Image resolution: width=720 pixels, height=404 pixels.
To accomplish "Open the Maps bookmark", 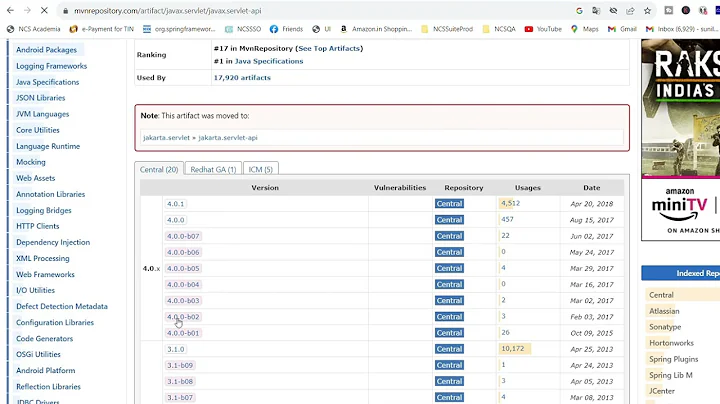I will 585,29.
